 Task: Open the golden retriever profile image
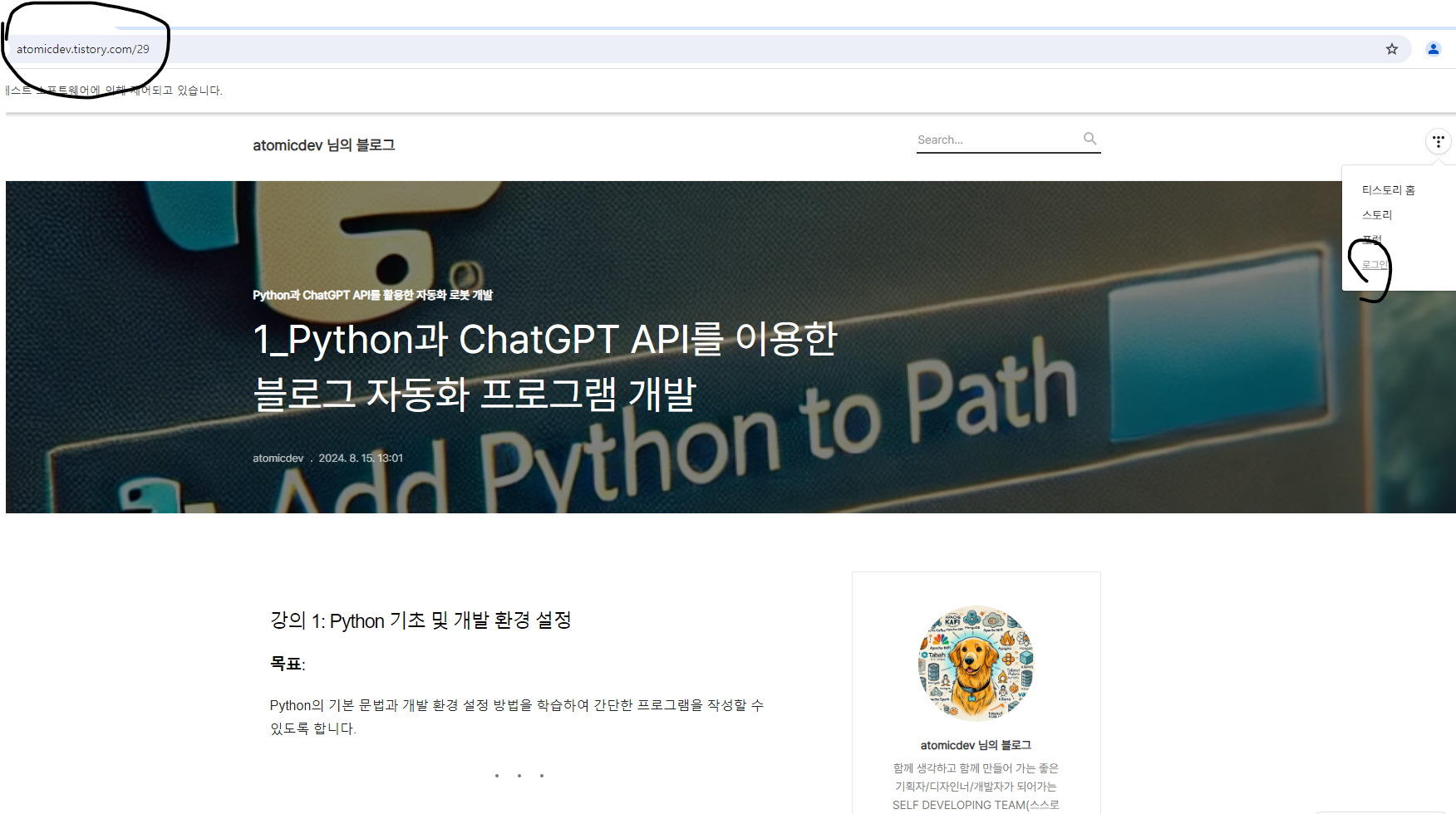coord(976,663)
